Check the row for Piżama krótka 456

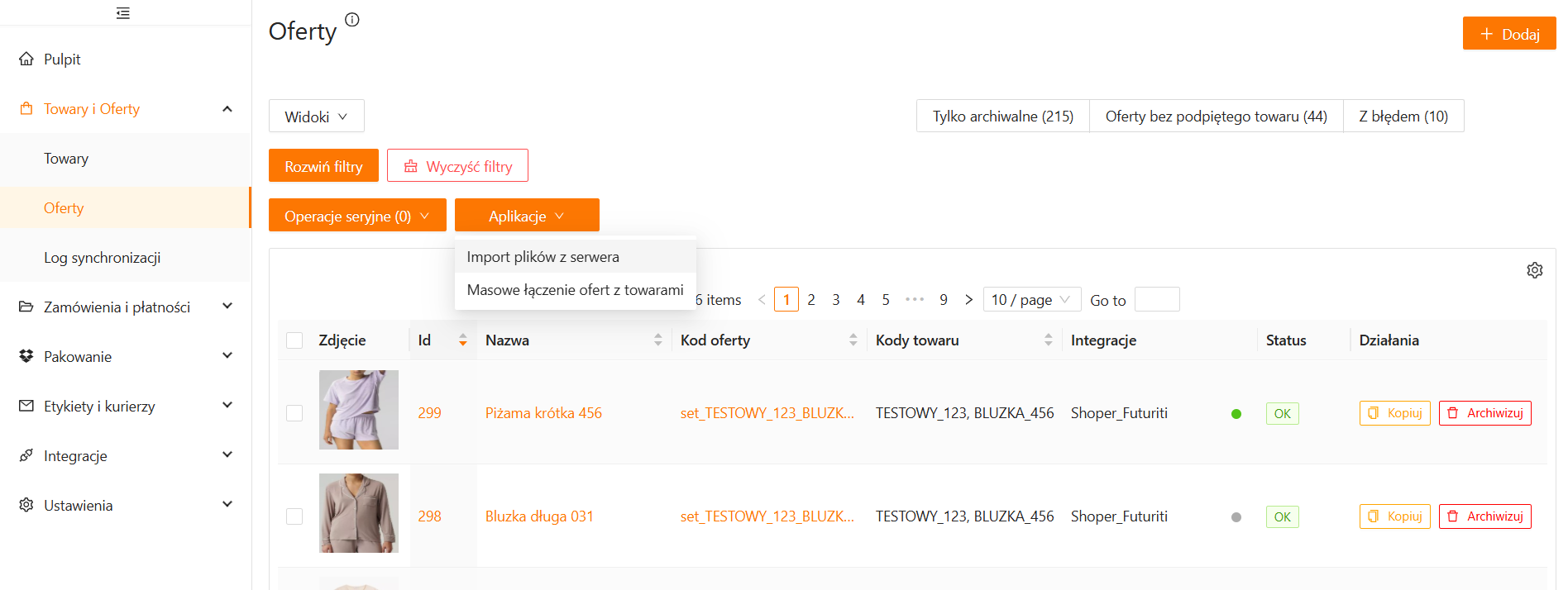pyautogui.click(x=294, y=413)
